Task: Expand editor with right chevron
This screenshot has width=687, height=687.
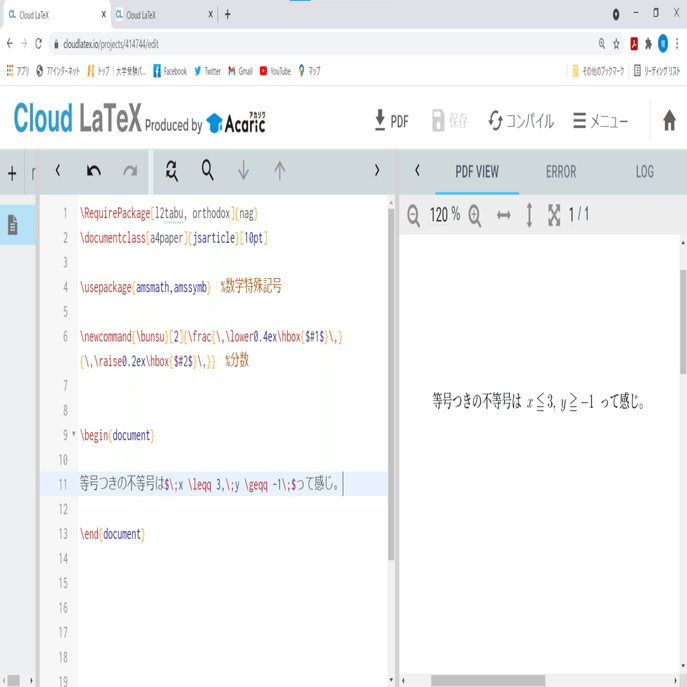Action: (377, 170)
